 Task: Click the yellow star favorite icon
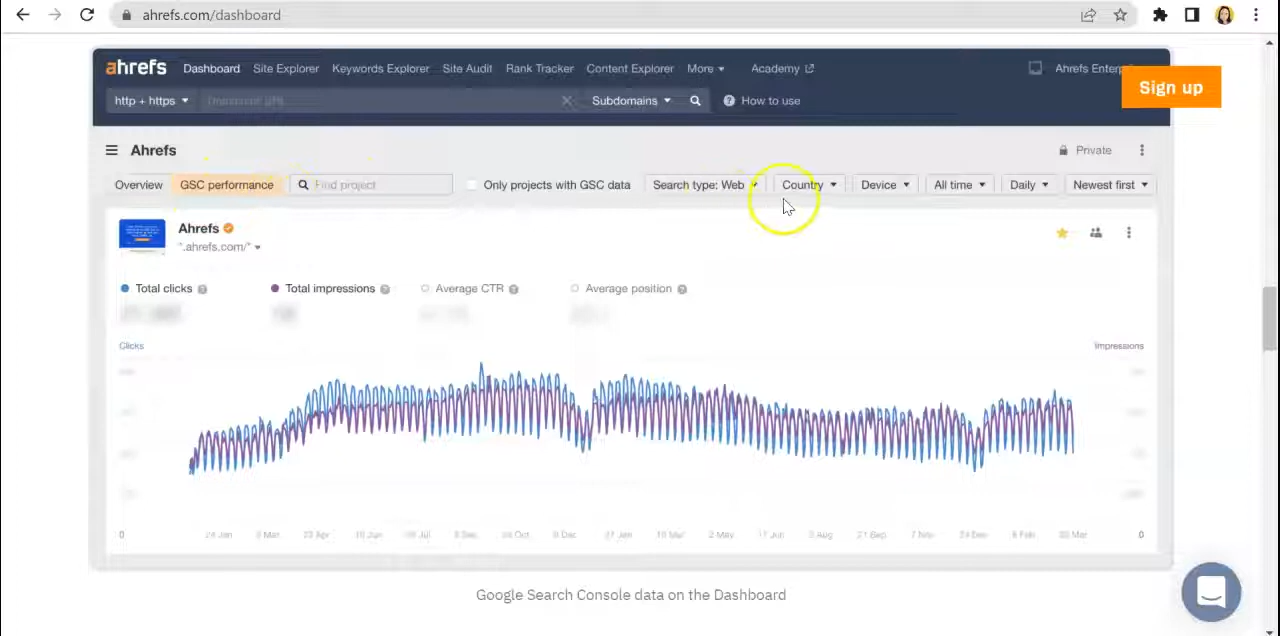1062,233
